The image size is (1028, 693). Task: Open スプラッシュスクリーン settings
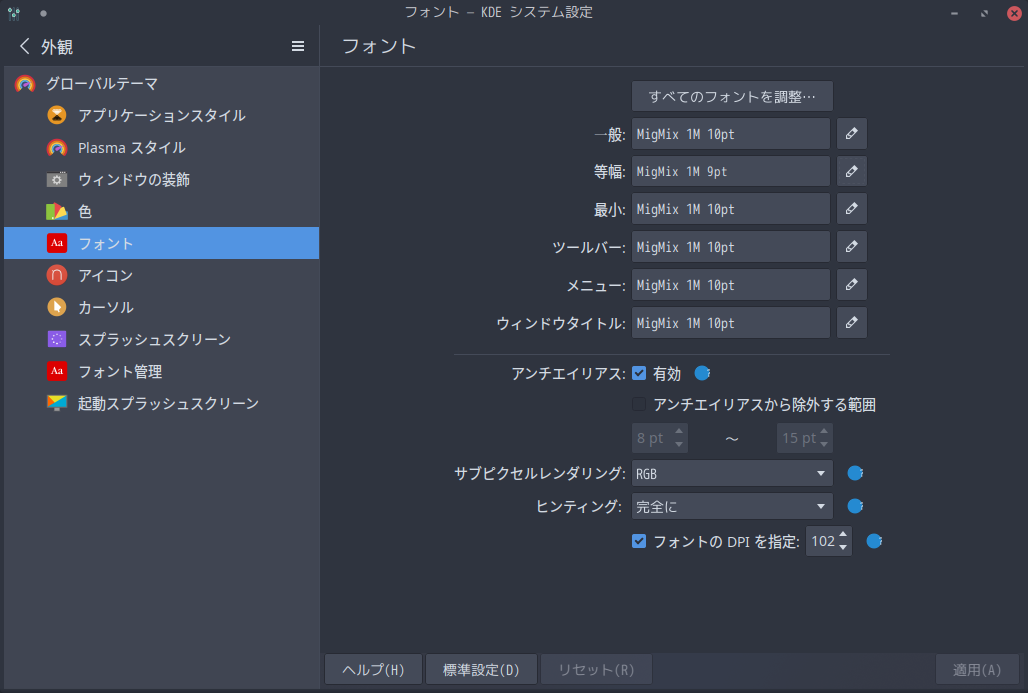click(161, 339)
